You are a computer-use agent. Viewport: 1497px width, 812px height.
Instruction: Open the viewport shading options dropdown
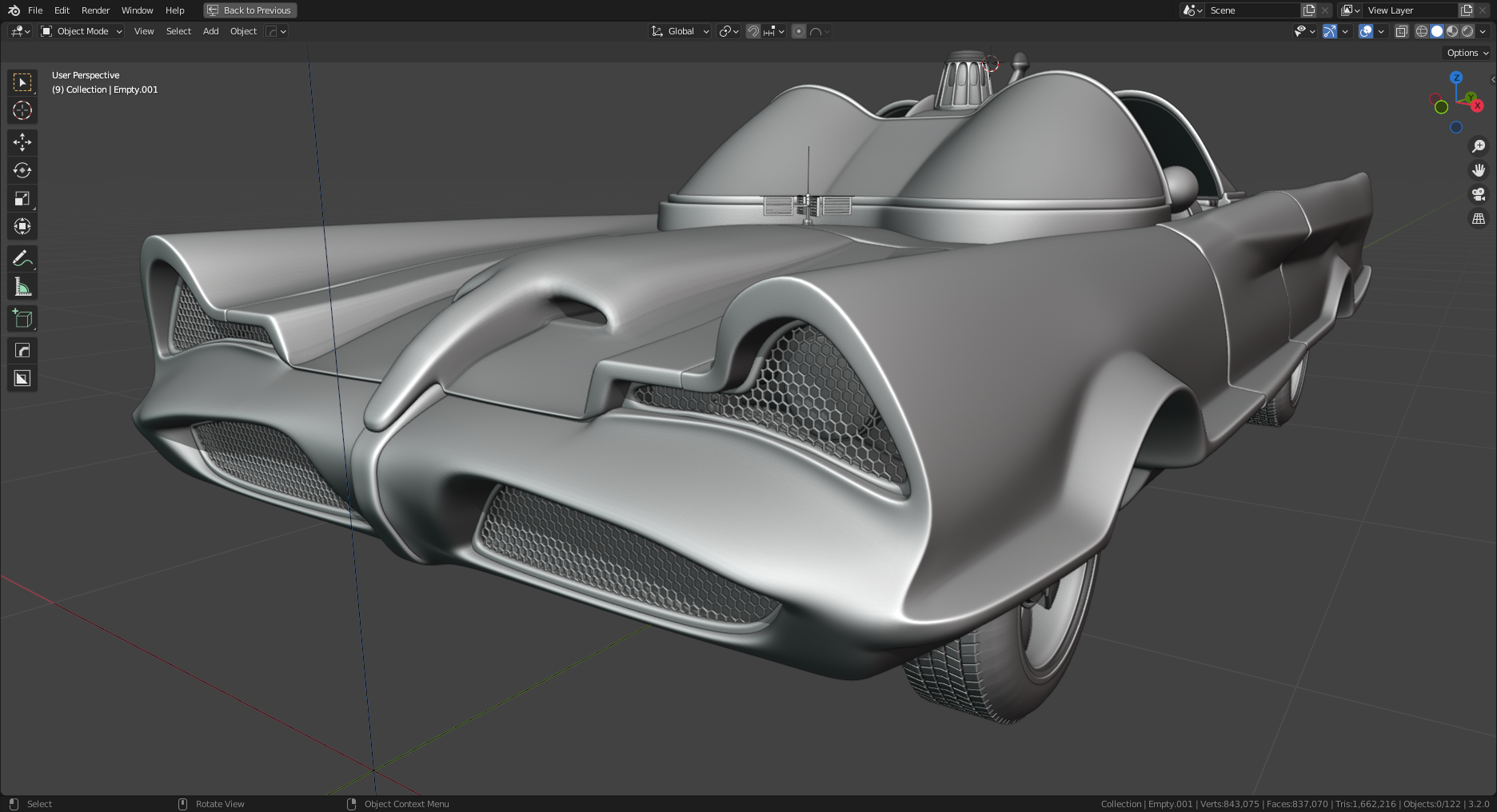(x=1483, y=31)
